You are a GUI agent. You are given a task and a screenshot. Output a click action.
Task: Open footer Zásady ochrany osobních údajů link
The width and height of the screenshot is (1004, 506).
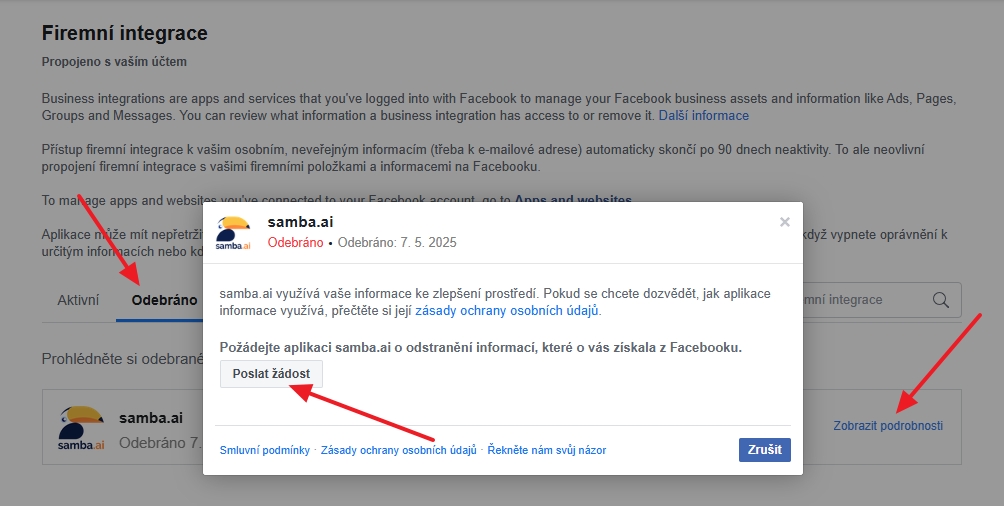point(399,450)
